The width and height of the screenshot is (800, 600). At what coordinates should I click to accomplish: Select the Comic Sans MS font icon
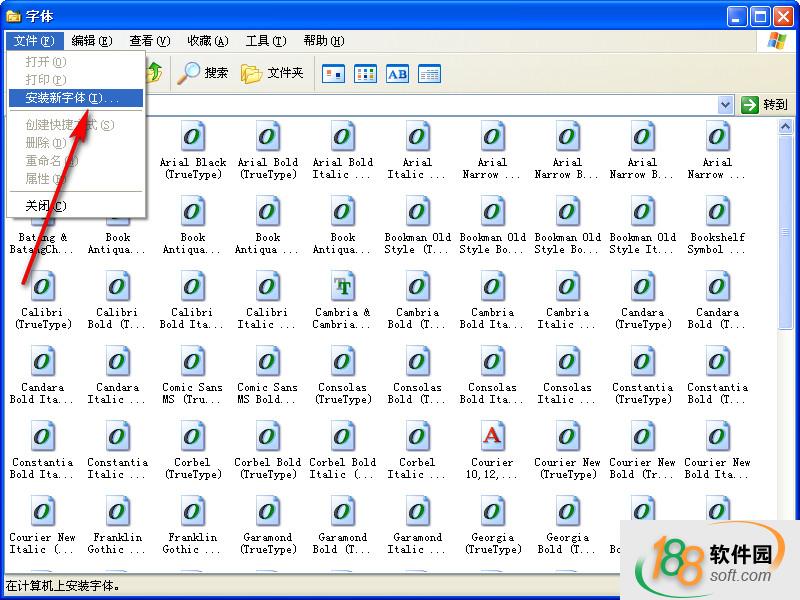point(193,363)
